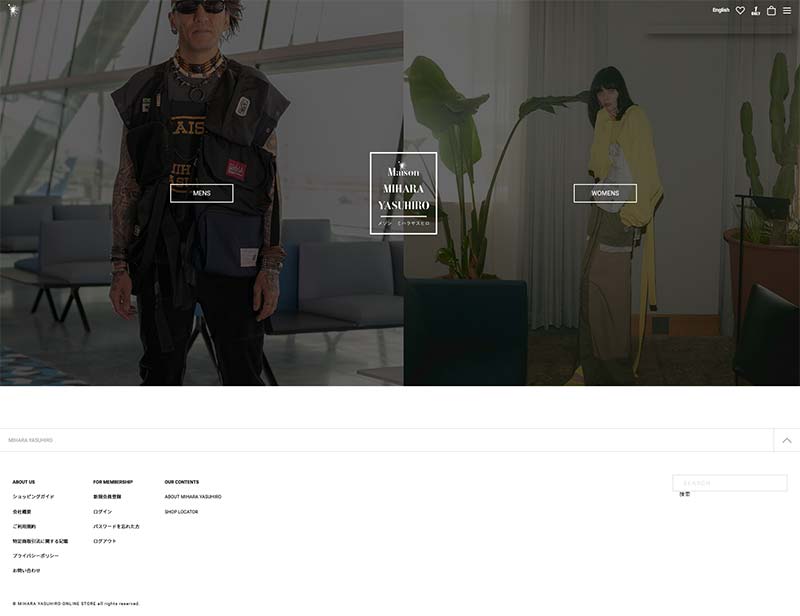This screenshot has width=800, height=616.
Task: Click the ABOUT US footer heading
Action: 23,482
